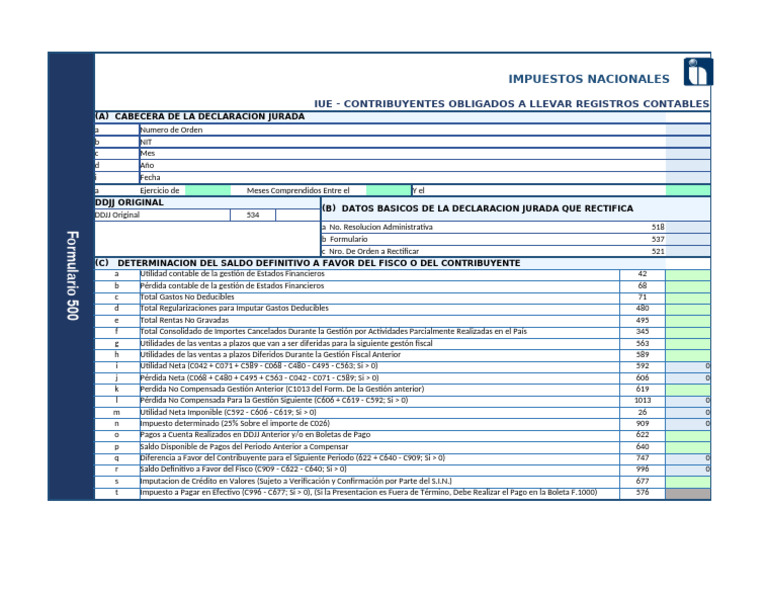Select No. Resolucion Administrativa value cell
Viewport: 768px width, 594px height.
(688, 227)
